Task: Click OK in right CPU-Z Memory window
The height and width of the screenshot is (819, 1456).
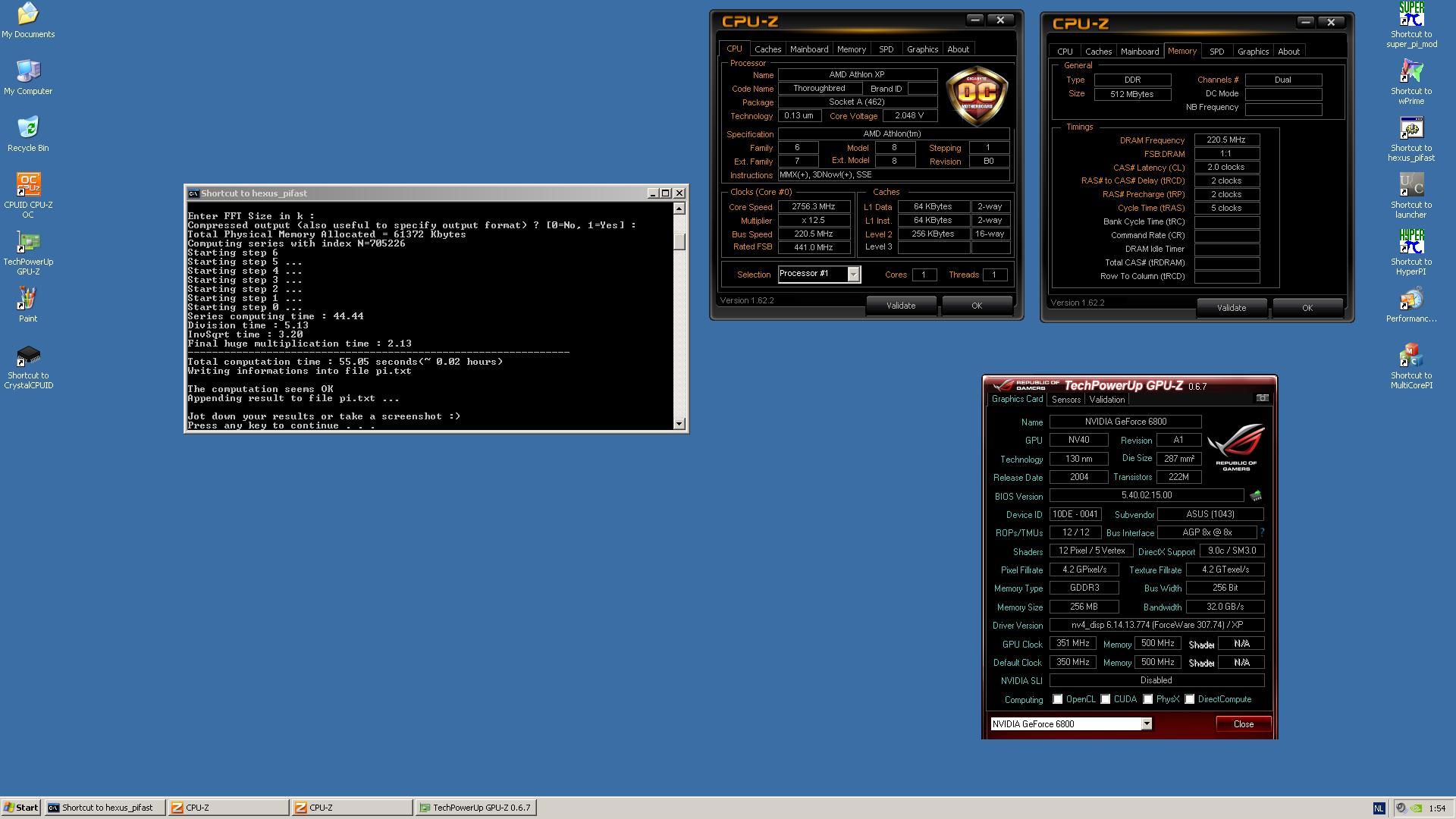Action: point(1307,308)
